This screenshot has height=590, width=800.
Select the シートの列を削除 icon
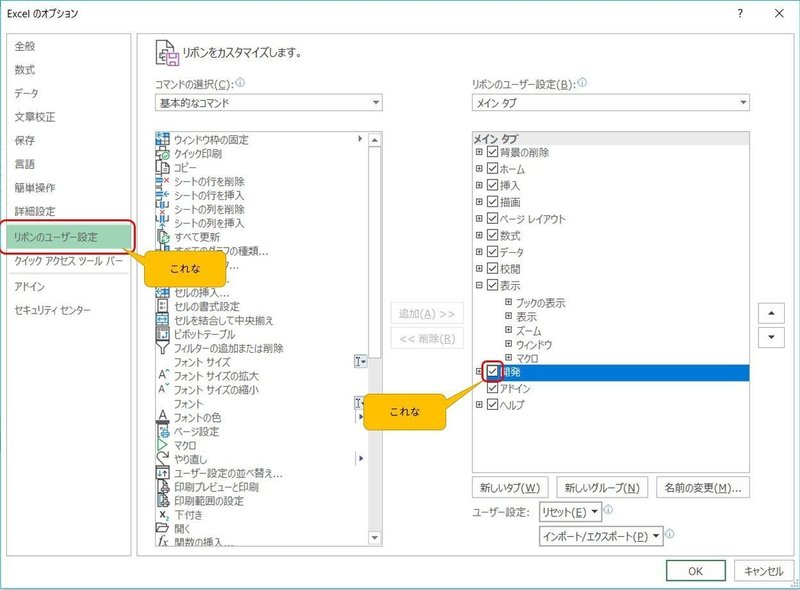[162, 209]
